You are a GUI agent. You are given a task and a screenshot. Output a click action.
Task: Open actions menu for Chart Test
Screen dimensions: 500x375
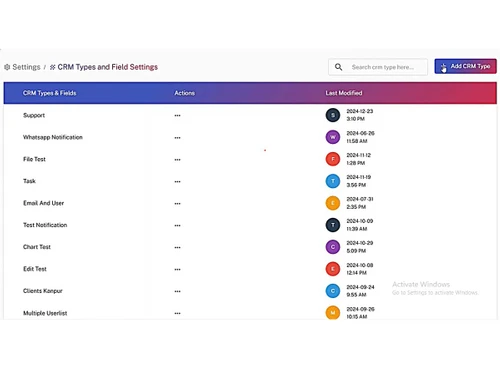177,248
